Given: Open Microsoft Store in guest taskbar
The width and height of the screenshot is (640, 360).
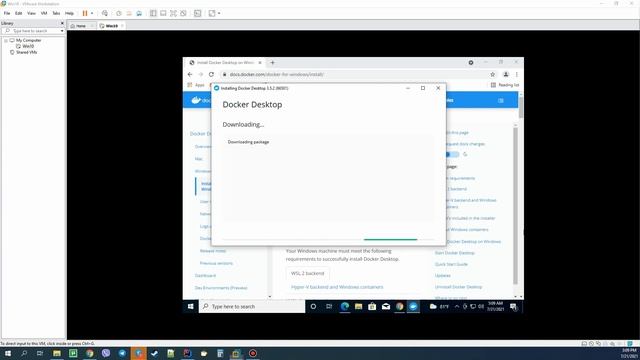Looking at the screenshot, I should (372, 307).
